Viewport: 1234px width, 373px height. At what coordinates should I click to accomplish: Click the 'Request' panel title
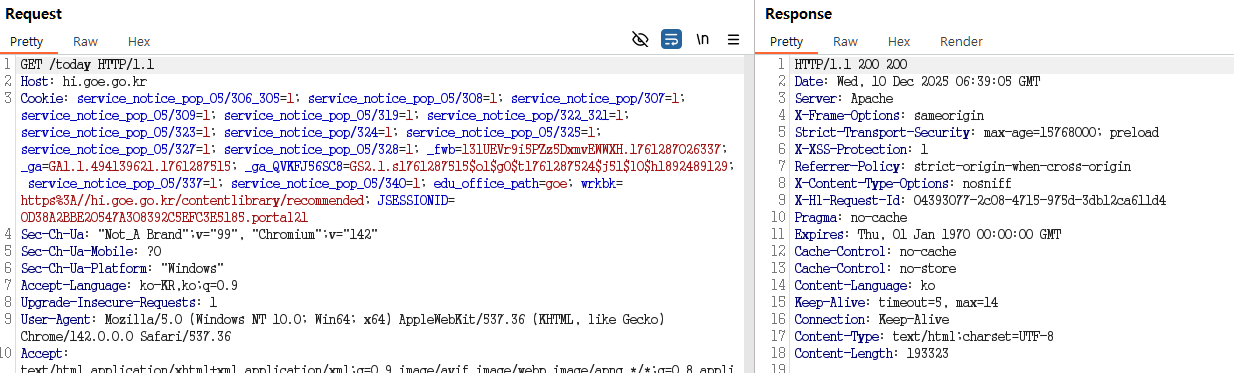click(34, 14)
